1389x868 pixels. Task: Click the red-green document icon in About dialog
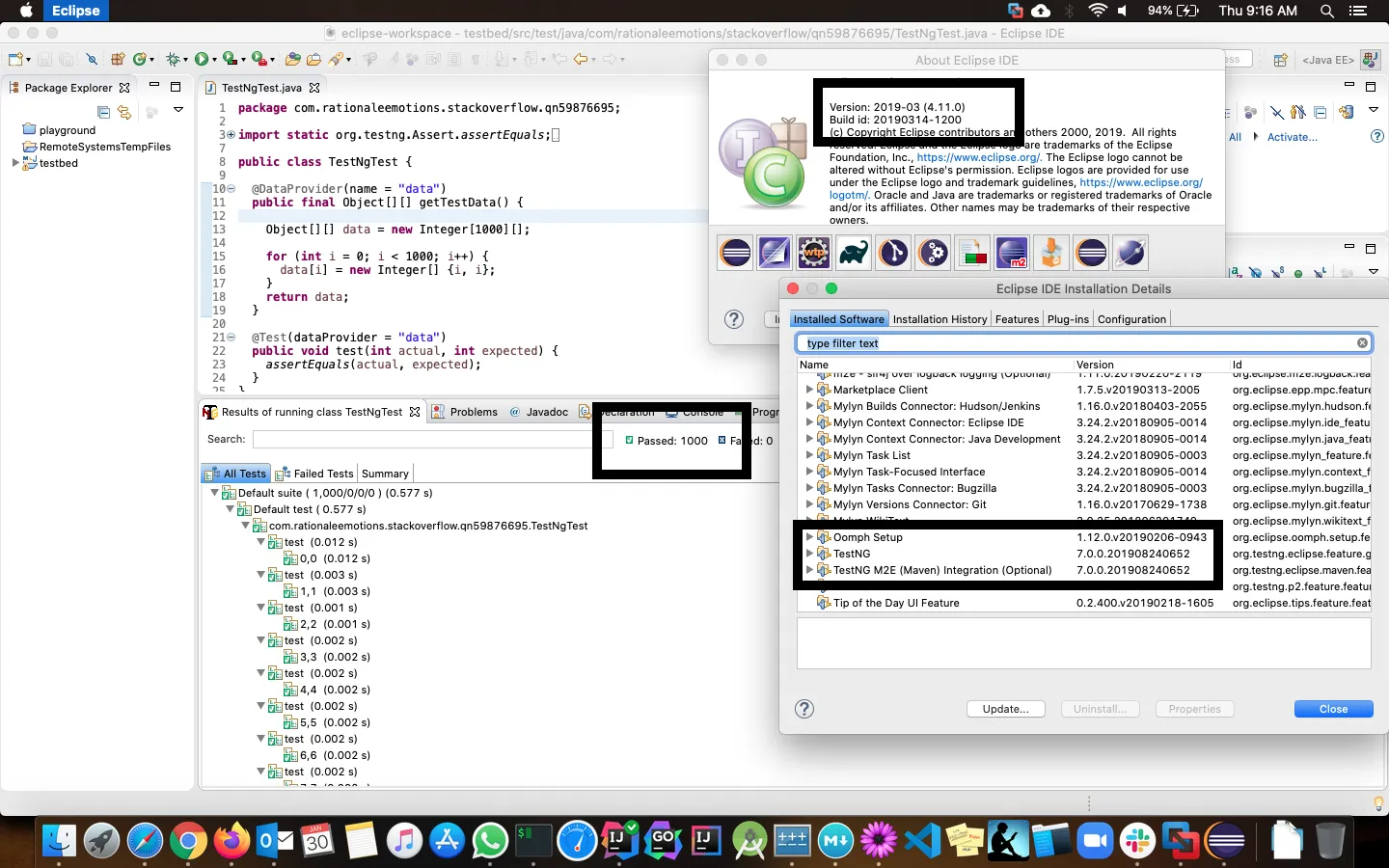tap(972, 253)
